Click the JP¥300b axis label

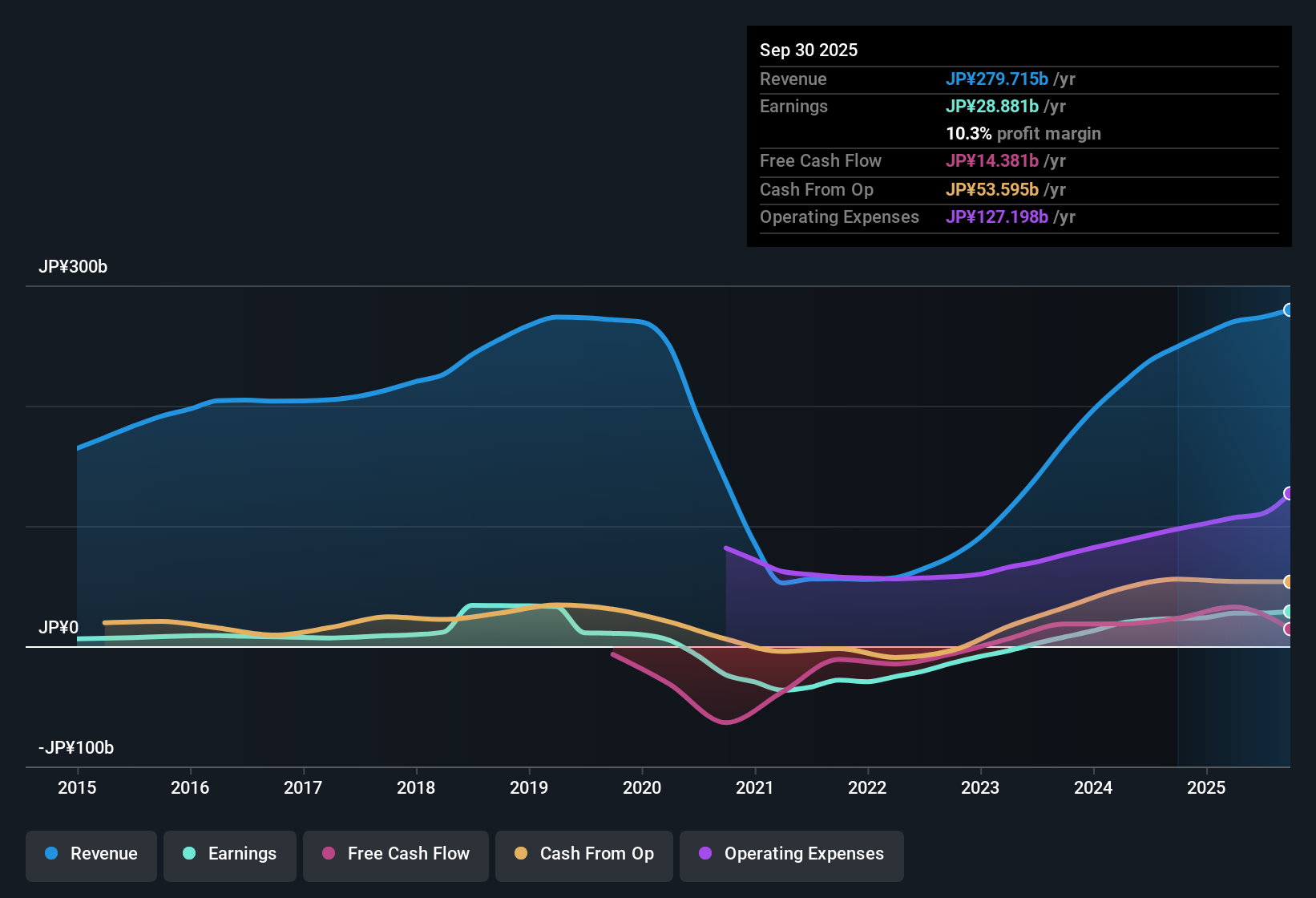[73, 267]
